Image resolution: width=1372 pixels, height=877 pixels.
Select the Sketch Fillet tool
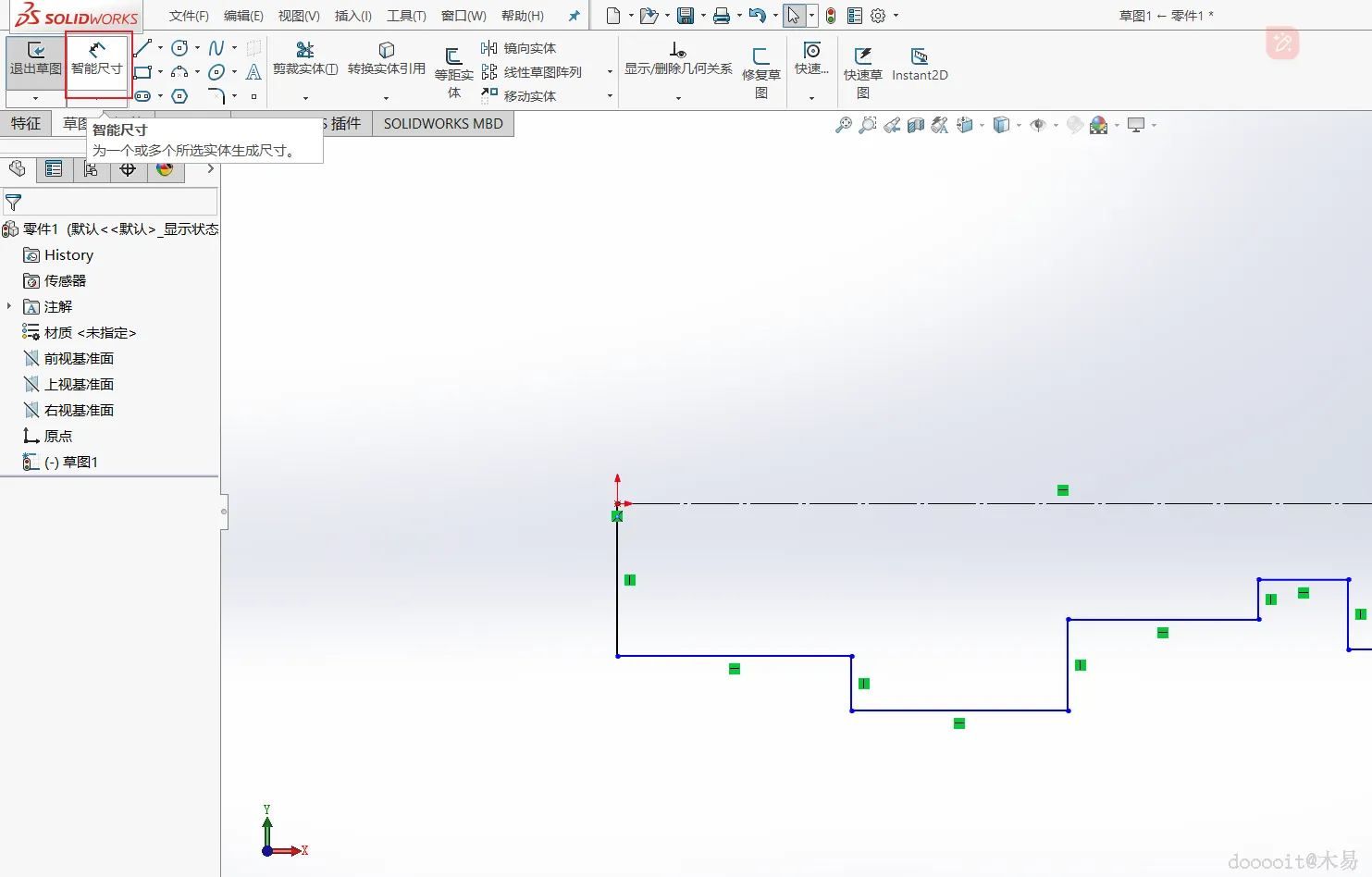click(x=216, y=96)
